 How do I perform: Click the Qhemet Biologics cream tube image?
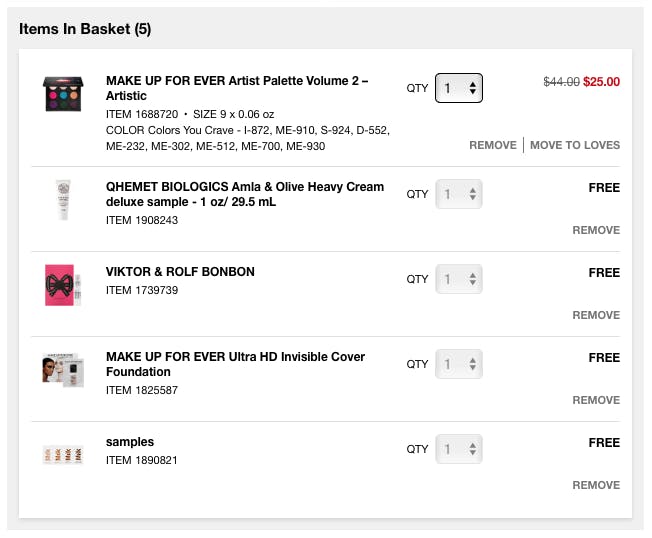pos(63,200)
